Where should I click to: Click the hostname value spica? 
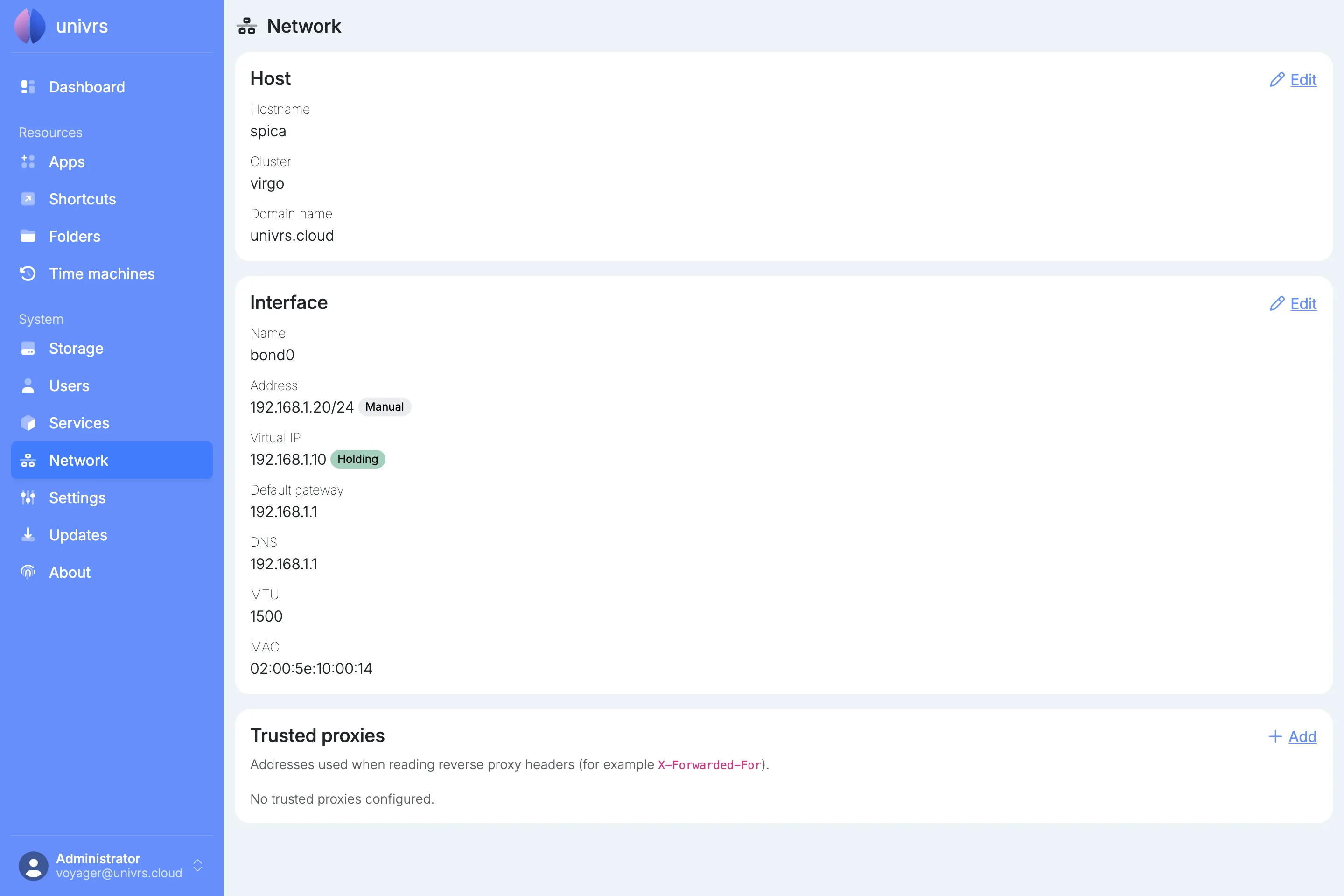[x=268, y=132]
